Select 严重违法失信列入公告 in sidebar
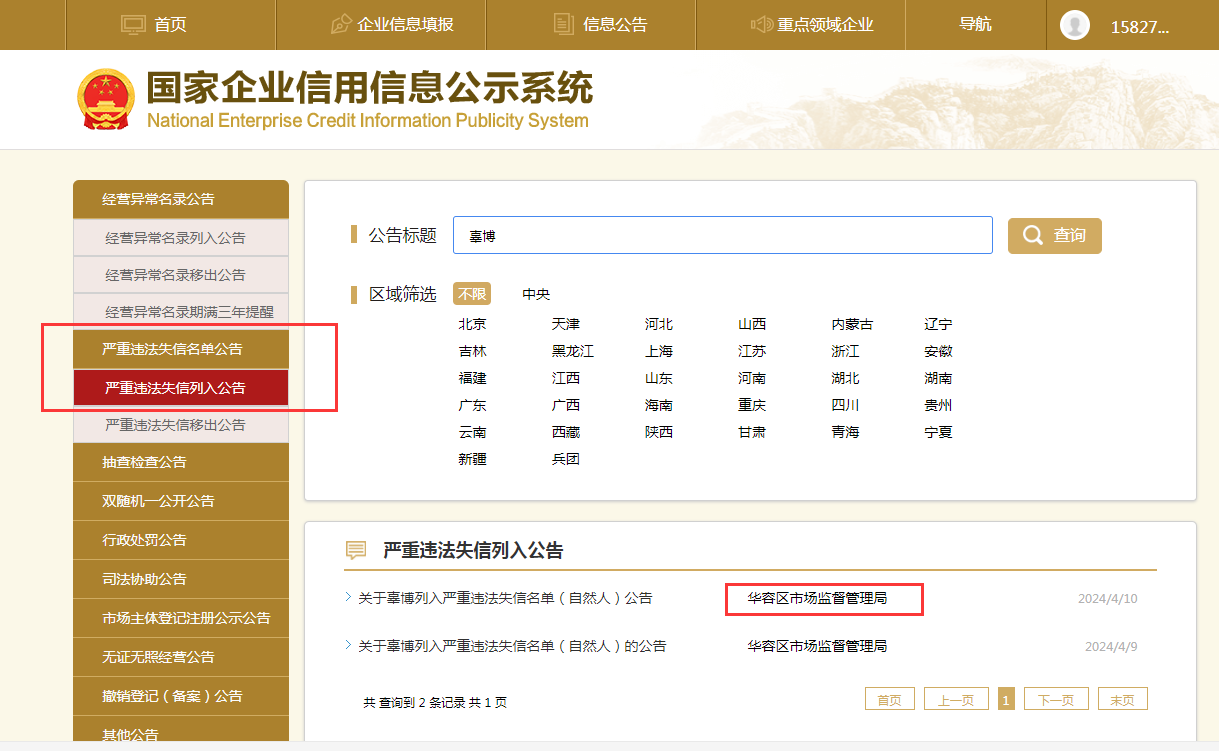Viewport: 1219px width, 751px height. pyautogui.click(x=181, y=387)
